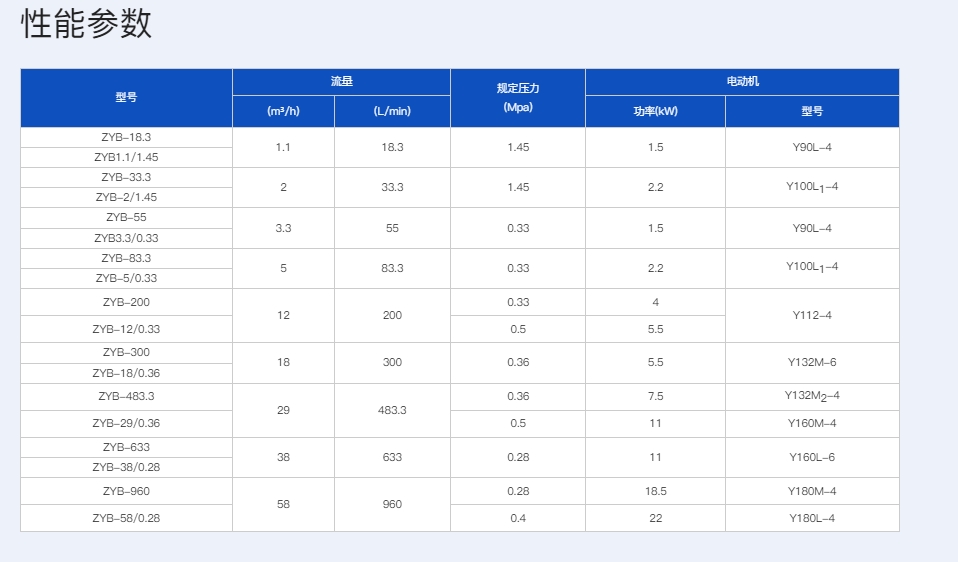
Task: Click the ZYB1.1/1.45 model cell
Action: (126, 158)
